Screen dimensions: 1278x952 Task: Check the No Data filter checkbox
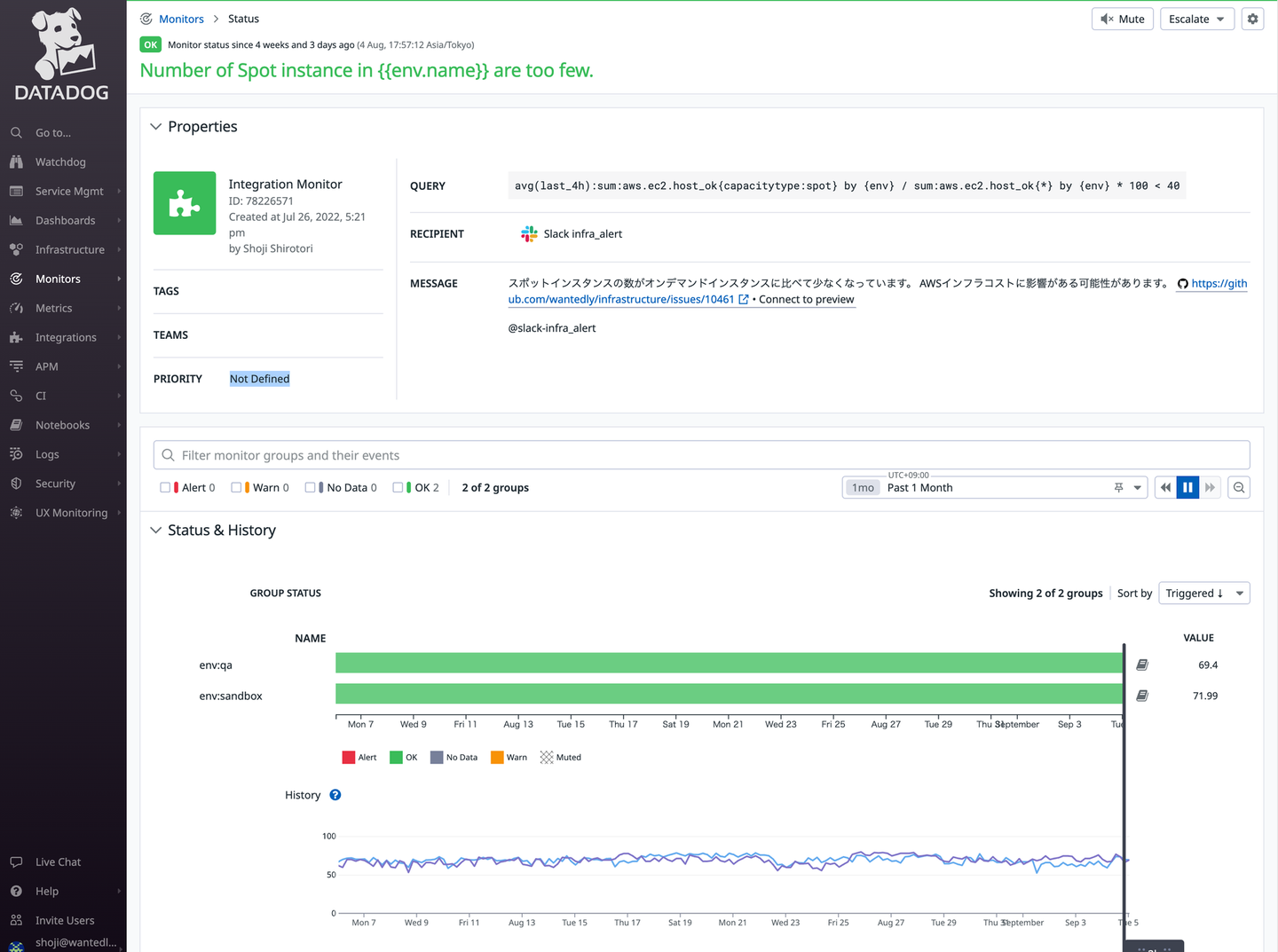310,487
